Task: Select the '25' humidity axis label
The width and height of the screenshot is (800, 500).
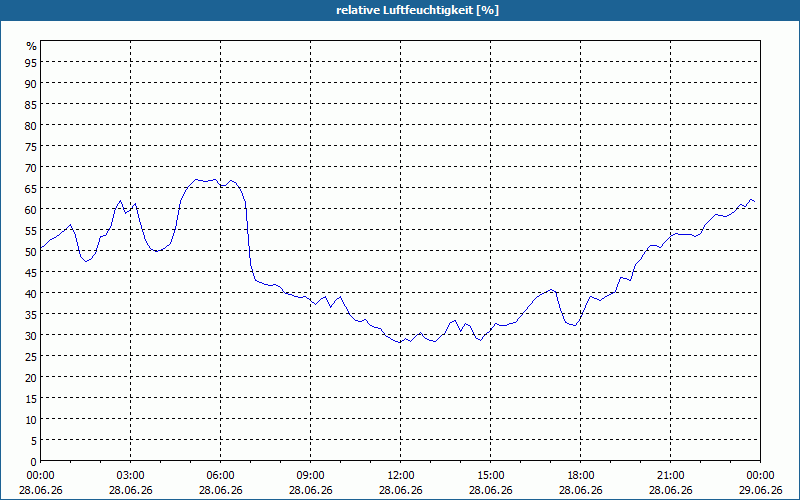Action: tap(31, 356)
